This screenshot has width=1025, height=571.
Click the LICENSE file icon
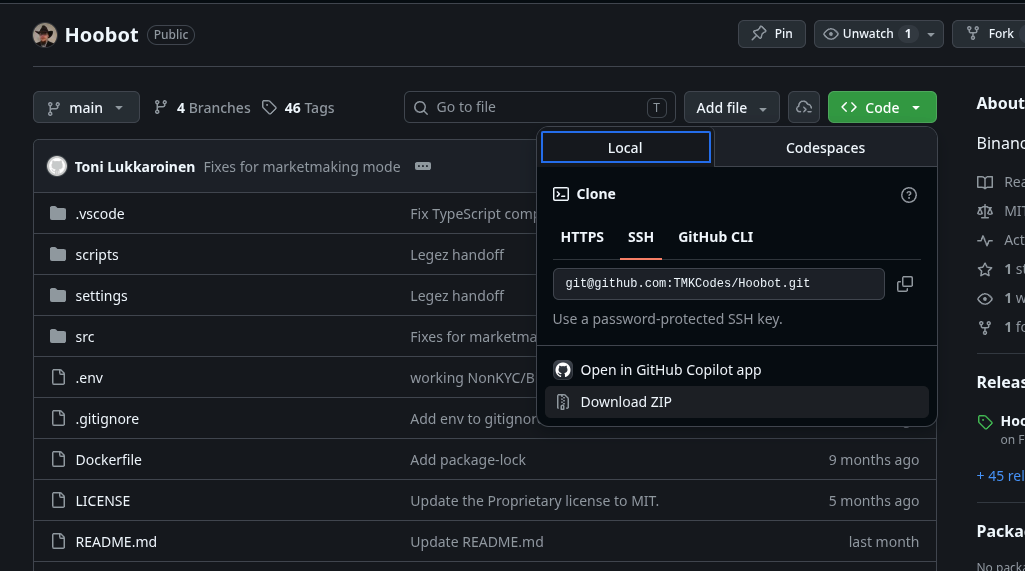[x=58, y=500]
